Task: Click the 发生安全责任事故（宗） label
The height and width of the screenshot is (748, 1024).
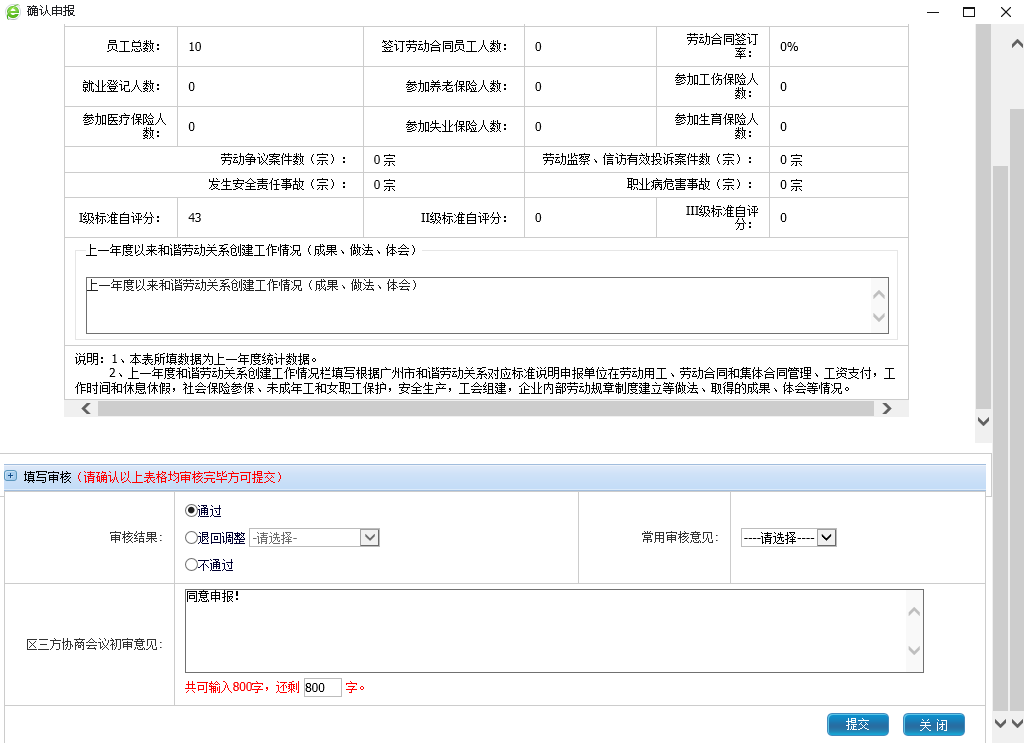Action: [x=277, y=184]
